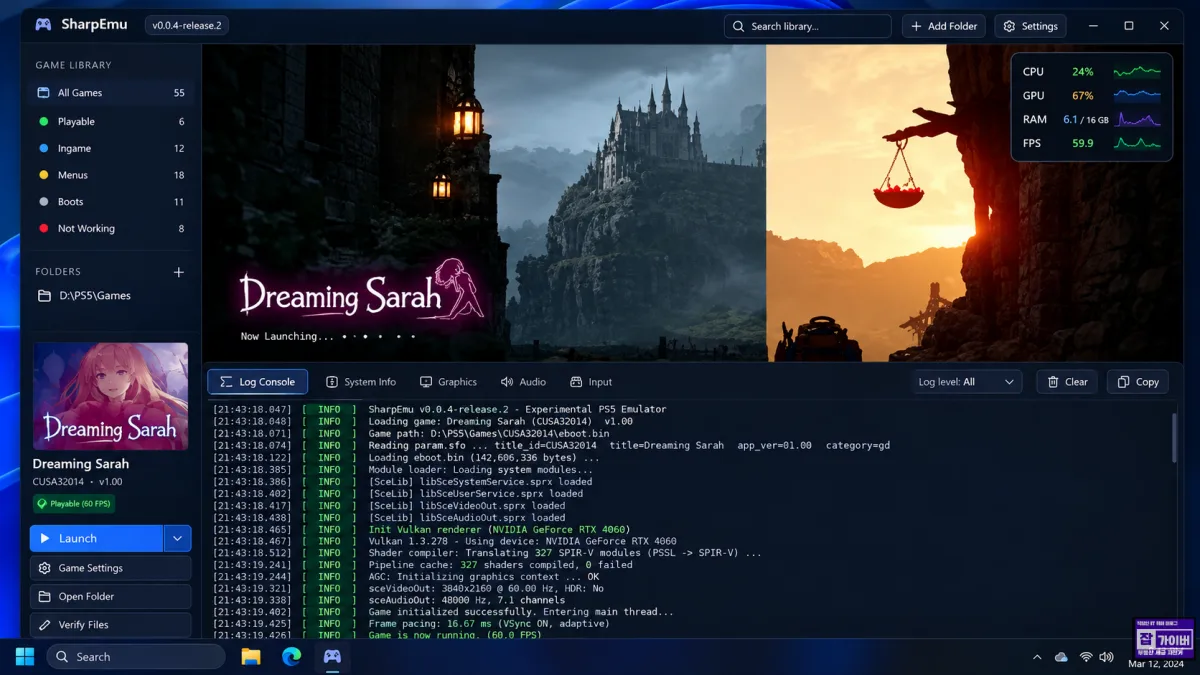The image size is (1200, 675).
Task: Open File Explorer from the taskbar
Action: click(251, 657)
